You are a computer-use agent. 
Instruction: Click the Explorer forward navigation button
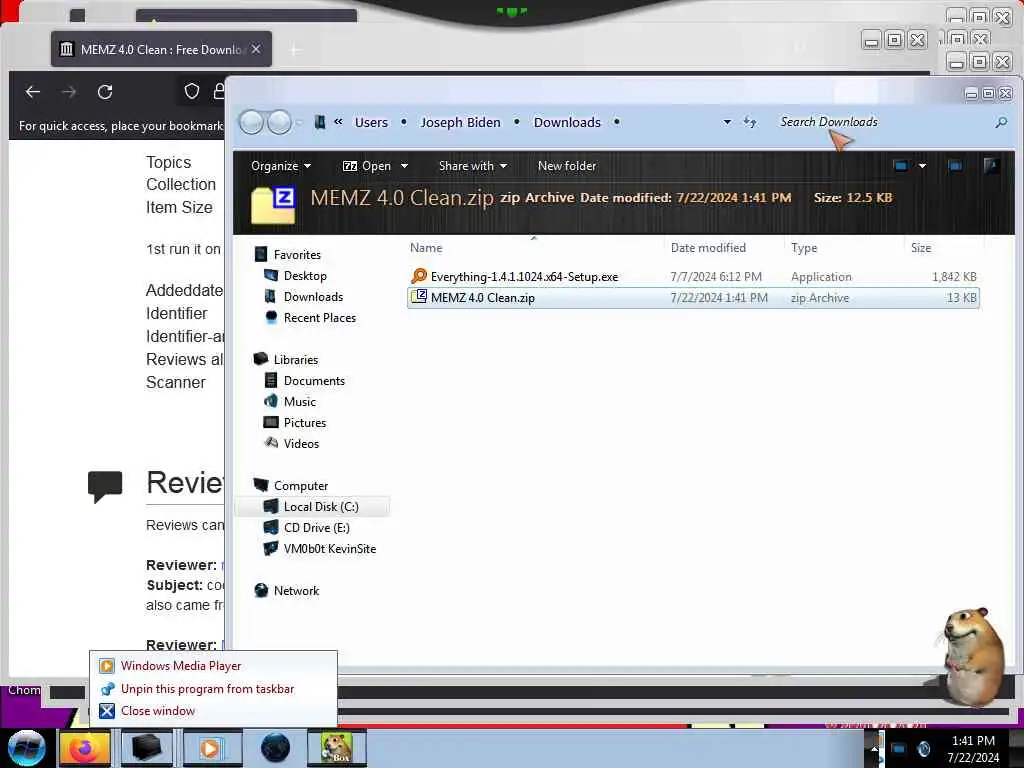[x=280, y=122]
